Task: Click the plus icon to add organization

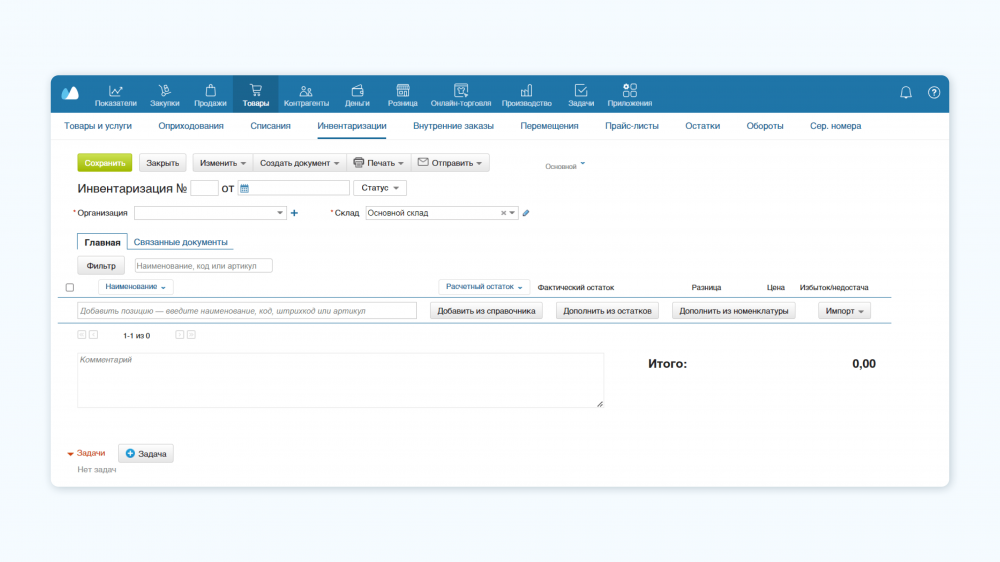Action: [x=294, y=213]
